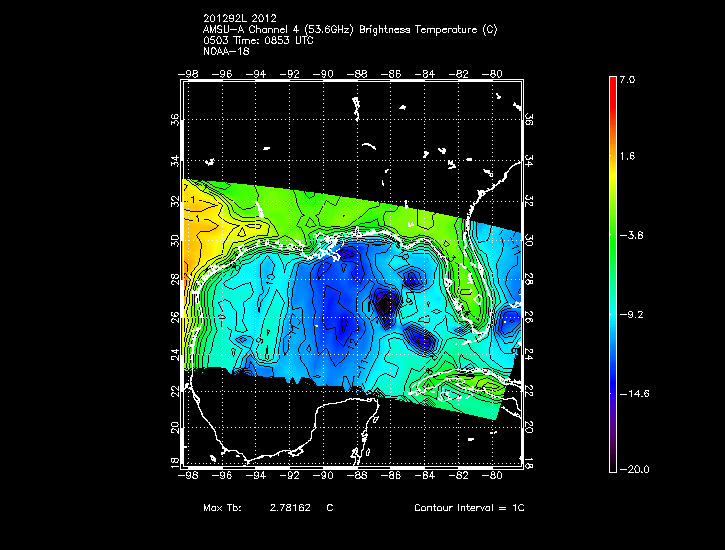This screenshot has height=550, width=725.
Task: Click the '28' latitude label on left axis
Action: coord(175,279)
